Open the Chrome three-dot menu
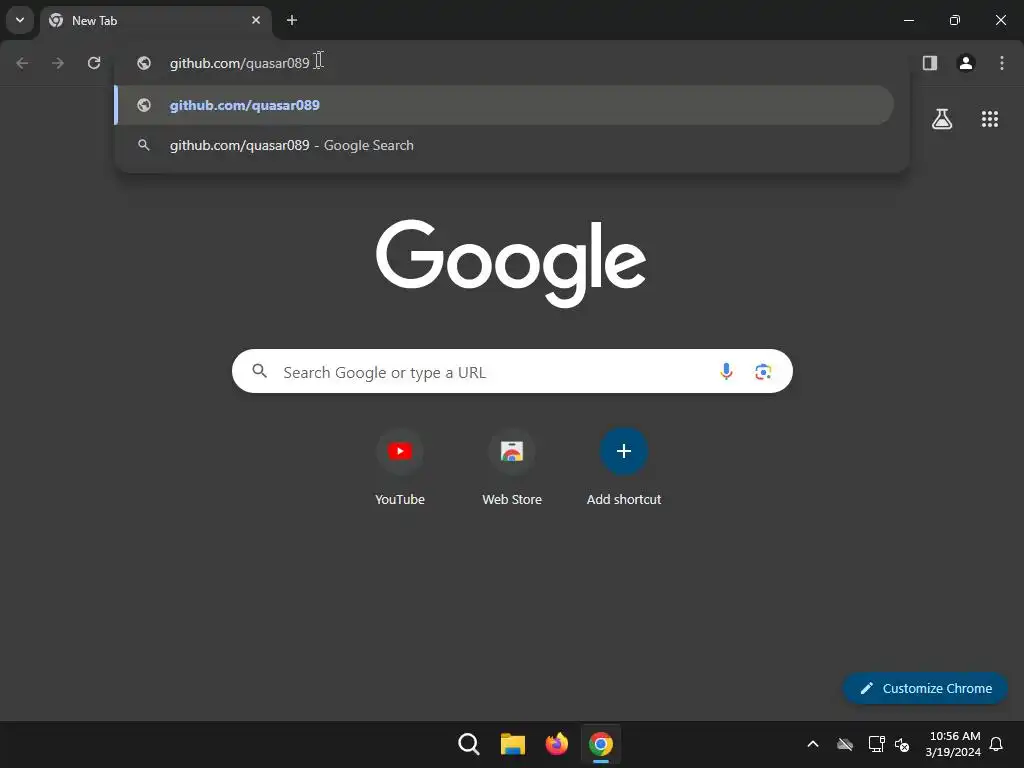The image size is (1024, 768). [x=1002, y=63]
